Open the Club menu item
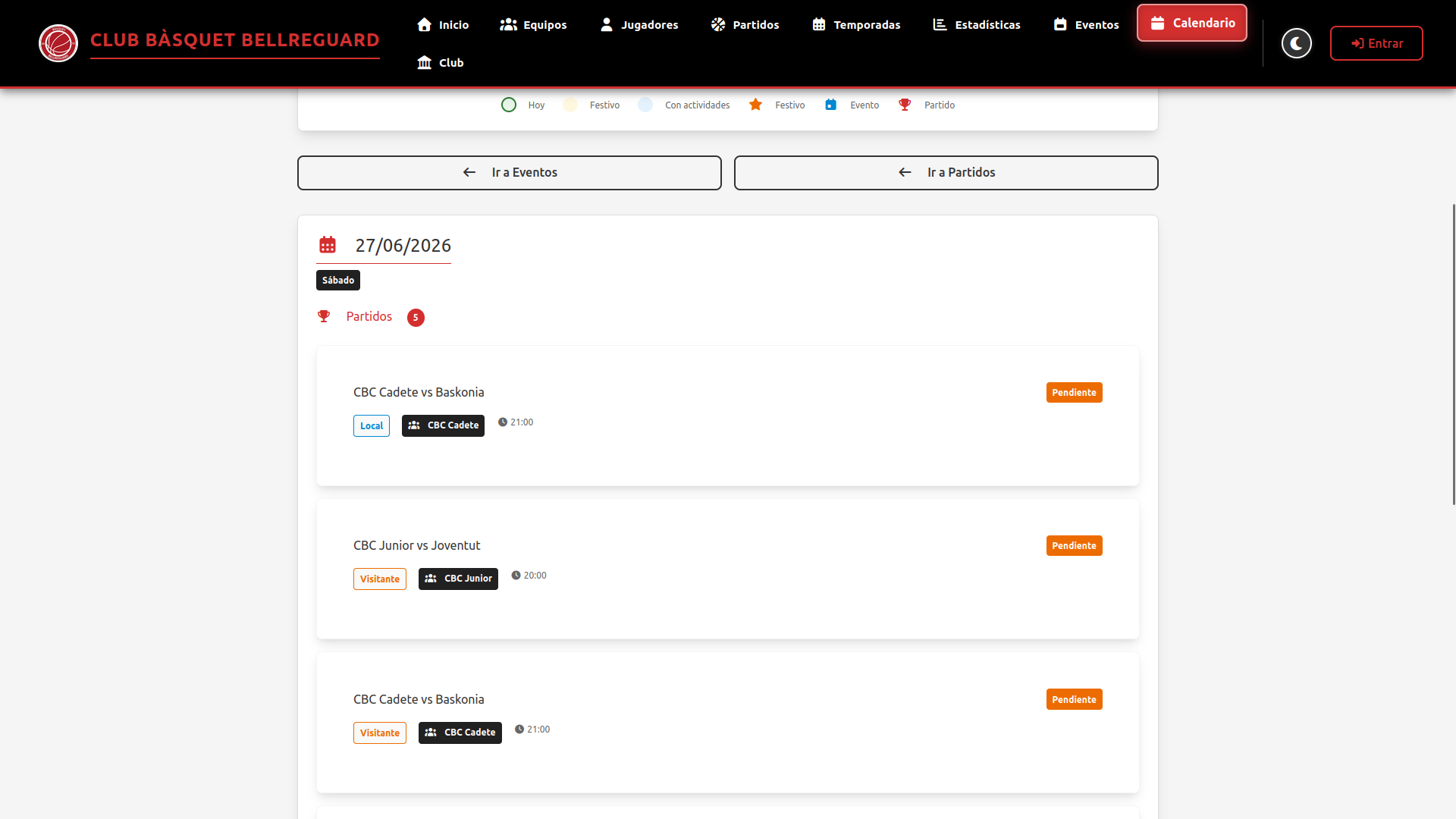This screenshot has height=819, width=1456. (x=441, y=62)
